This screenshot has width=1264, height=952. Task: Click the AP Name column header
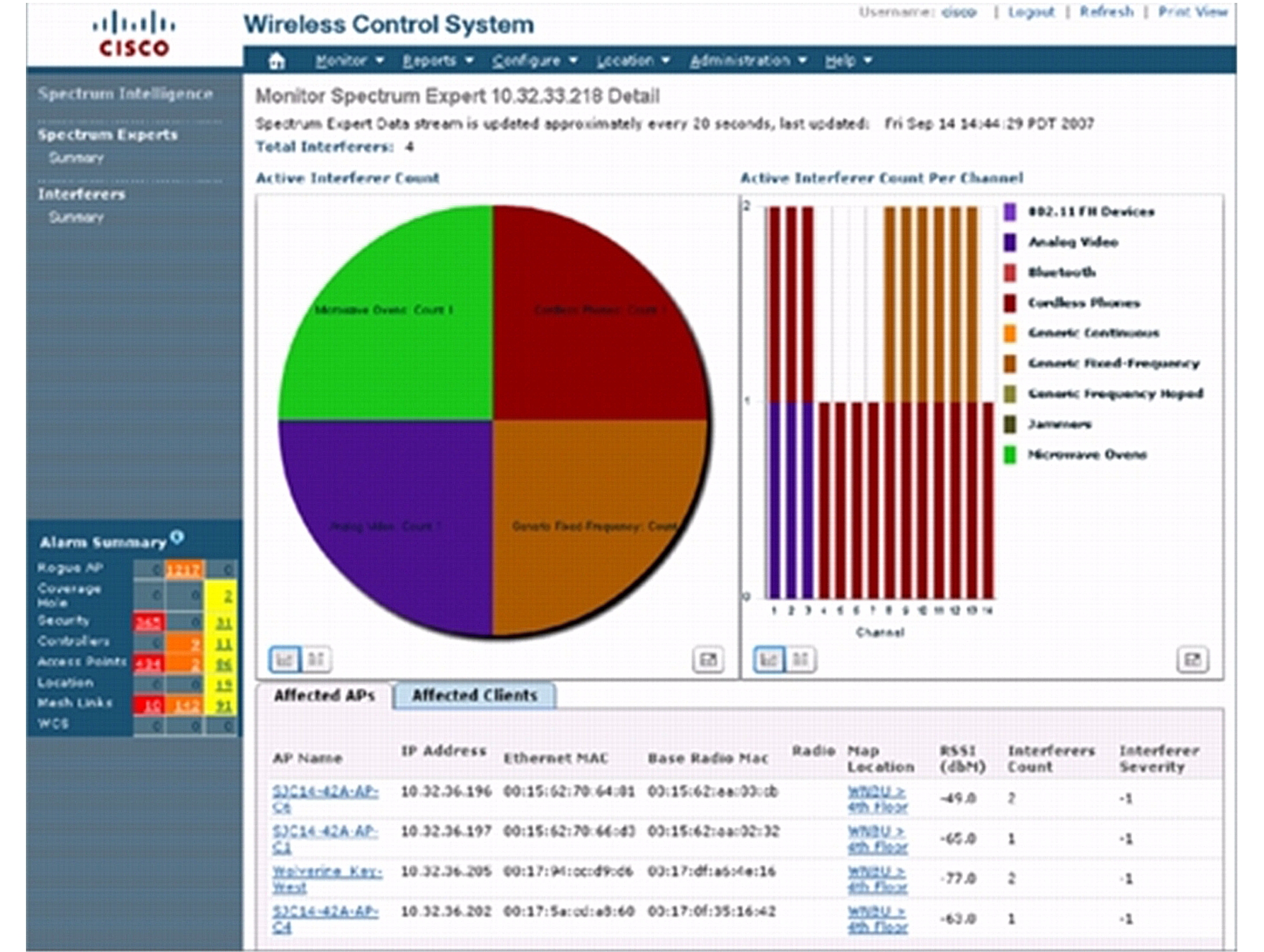308,758
